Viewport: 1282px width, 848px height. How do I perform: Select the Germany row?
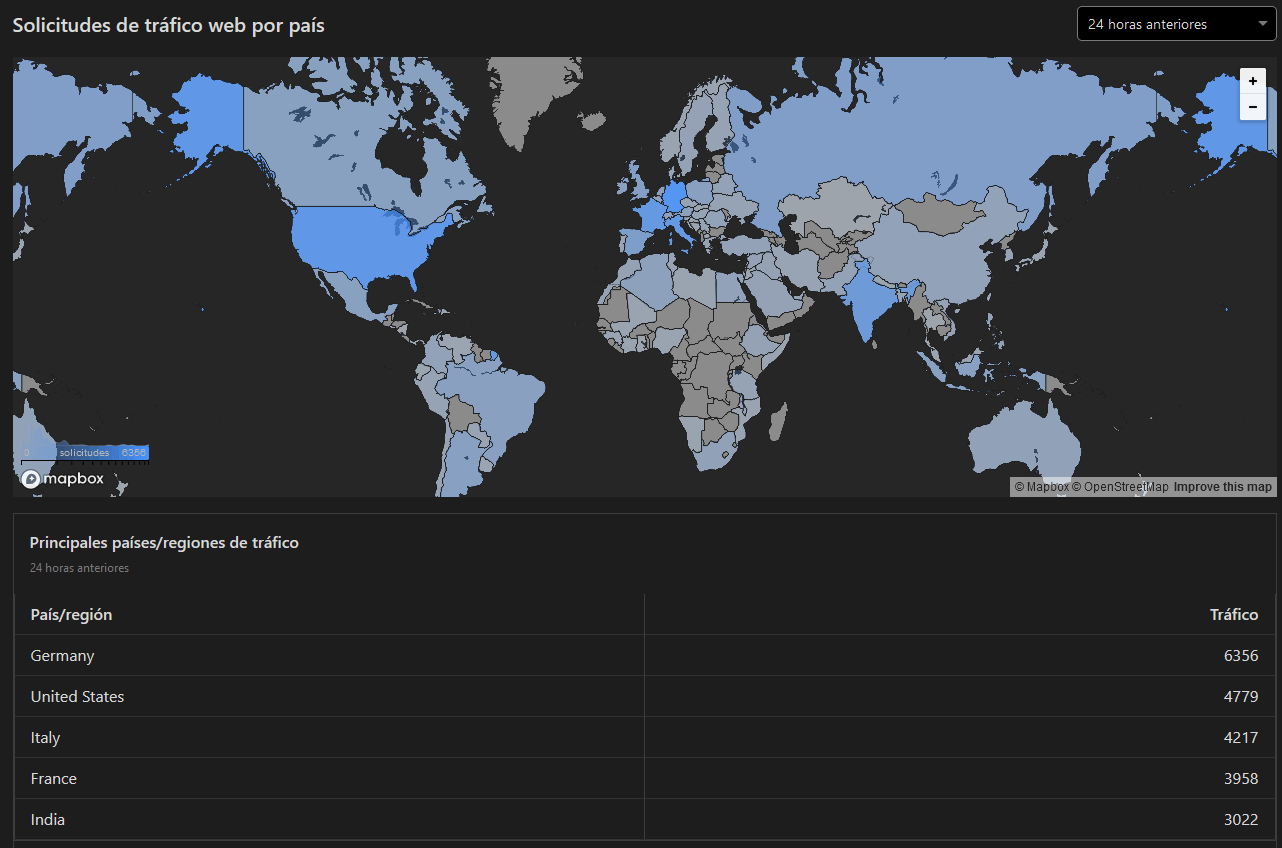point(645,656)
